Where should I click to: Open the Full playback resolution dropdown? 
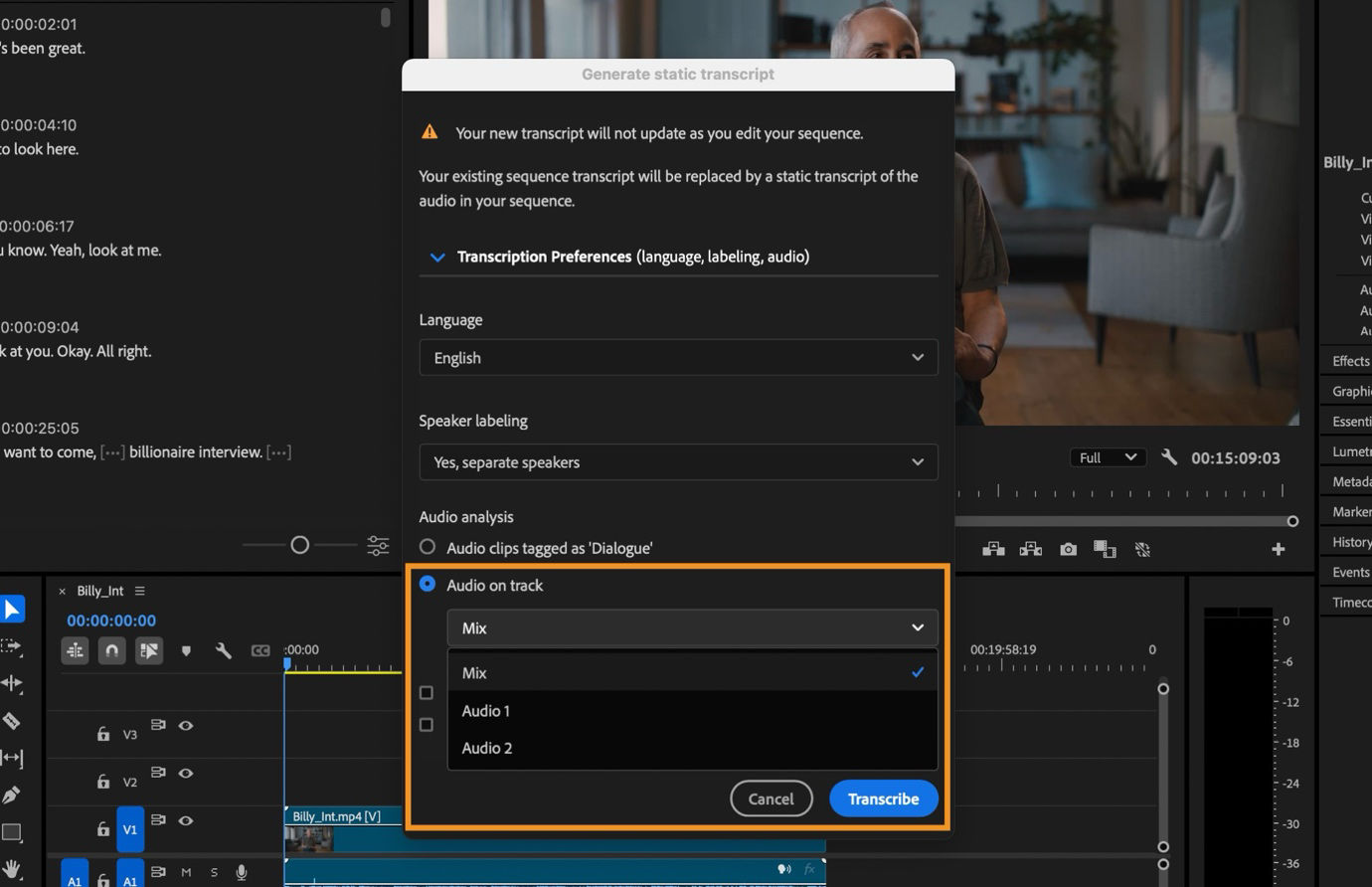(x=1107, y=456)
